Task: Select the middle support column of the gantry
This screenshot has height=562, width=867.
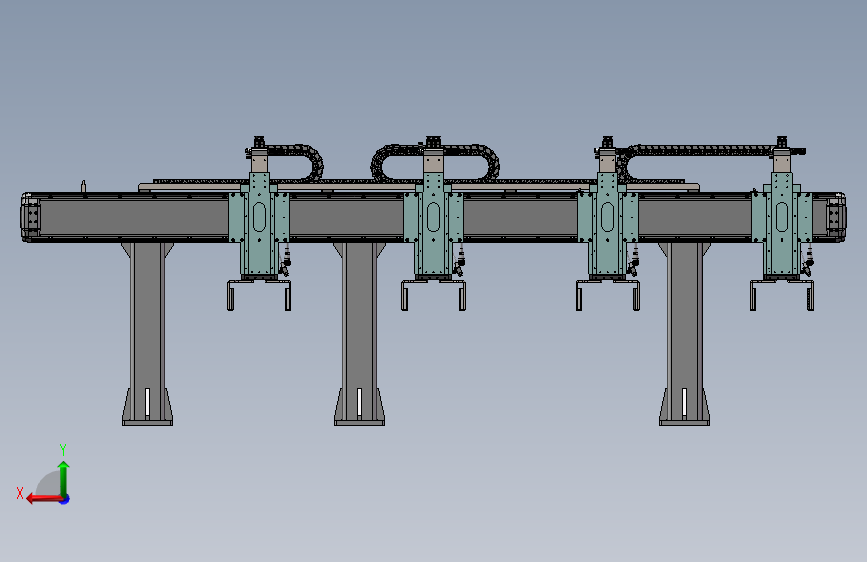Action: coord(359,334)
